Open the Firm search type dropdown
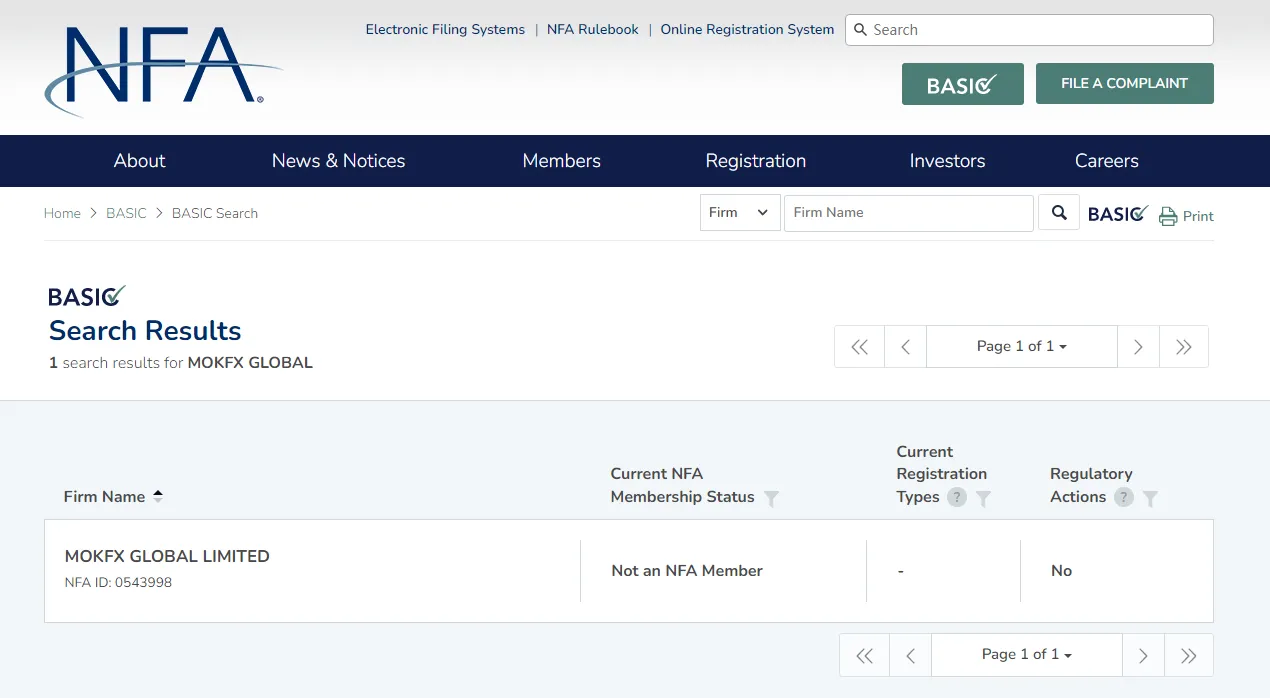 [x=740, y=213]
